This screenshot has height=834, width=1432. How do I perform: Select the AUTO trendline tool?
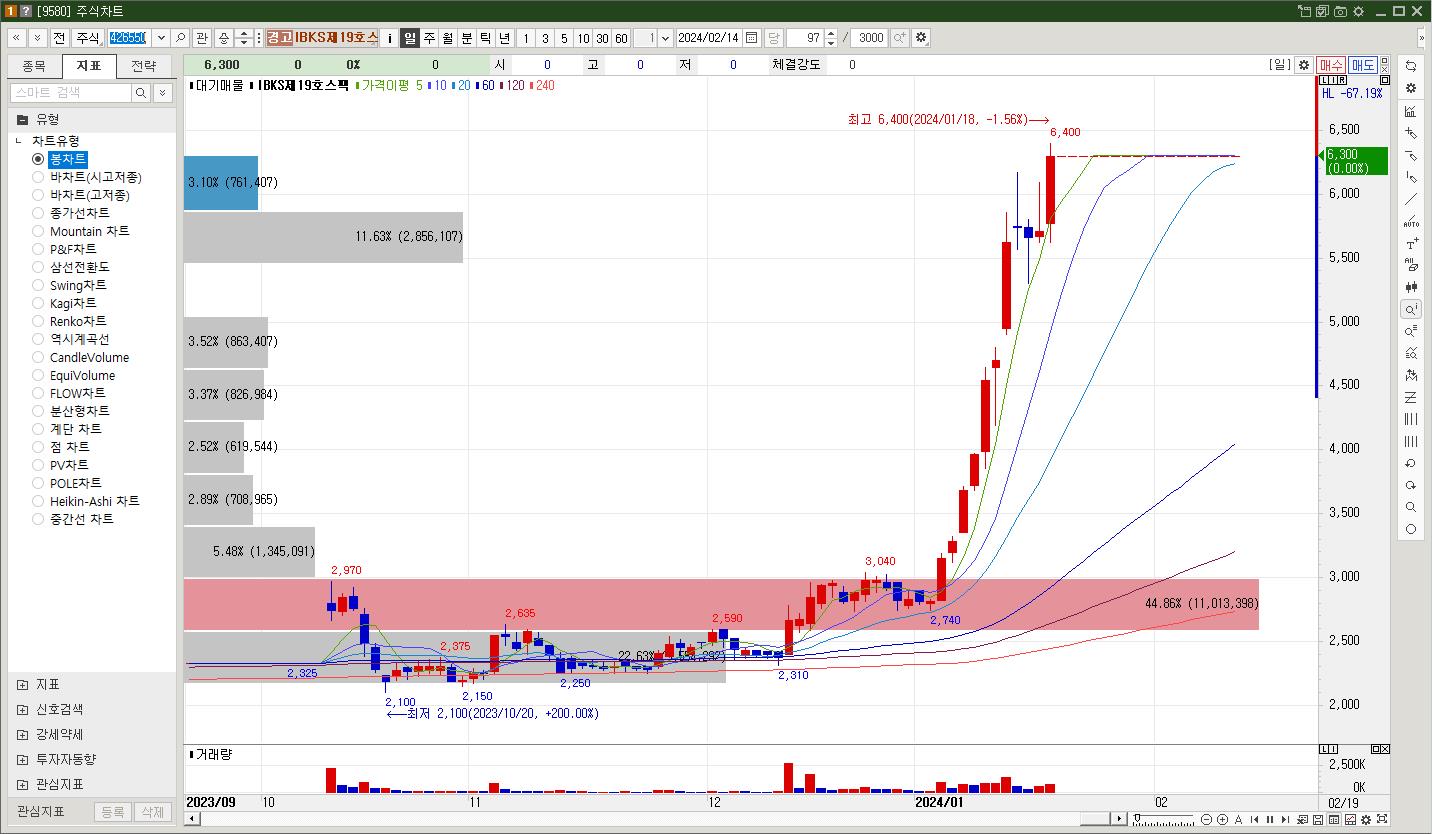tap(1411, 221)
